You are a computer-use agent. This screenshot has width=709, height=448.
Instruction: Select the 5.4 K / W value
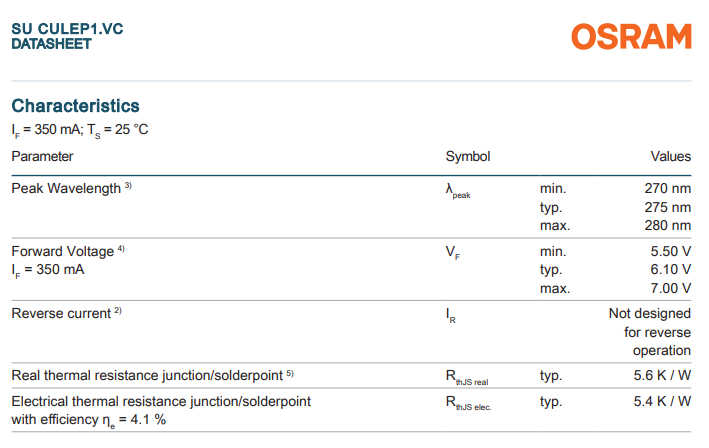click(x=664, y=401)
